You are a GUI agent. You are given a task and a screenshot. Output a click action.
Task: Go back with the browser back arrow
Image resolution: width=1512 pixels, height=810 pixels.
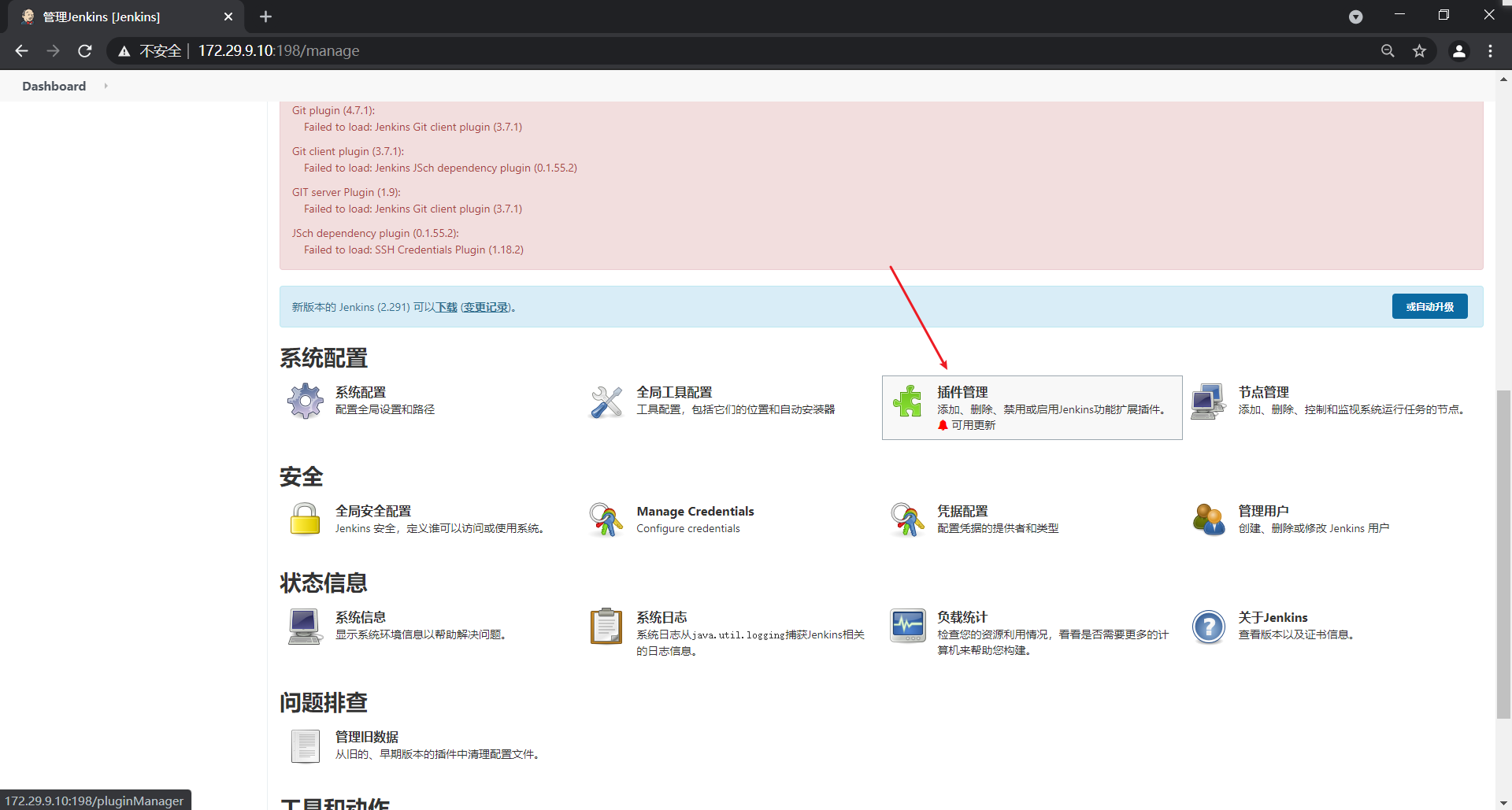21,51
